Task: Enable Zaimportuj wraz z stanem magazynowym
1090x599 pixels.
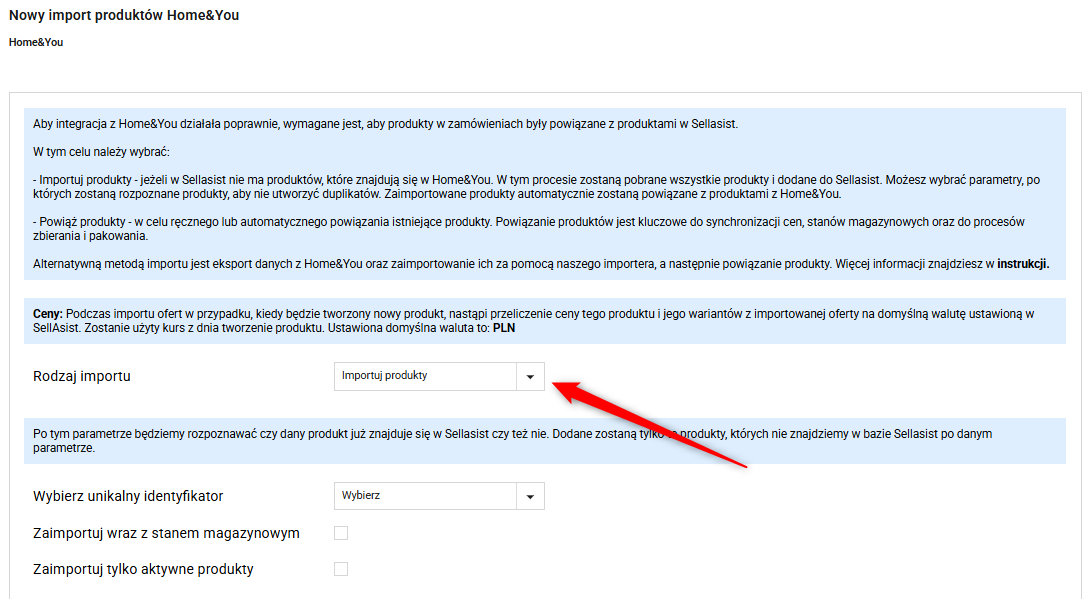Action: pyautogui.click(x=341, y=533)
